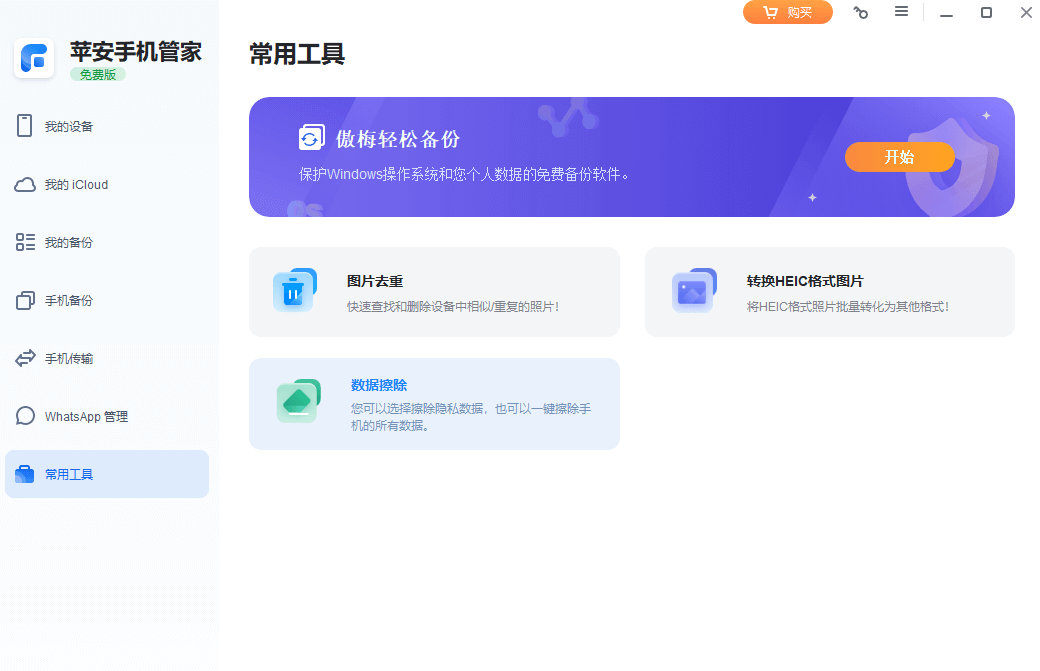Open the hamburger menu
Screen dimensions: 1040x671
coord(901,12)
